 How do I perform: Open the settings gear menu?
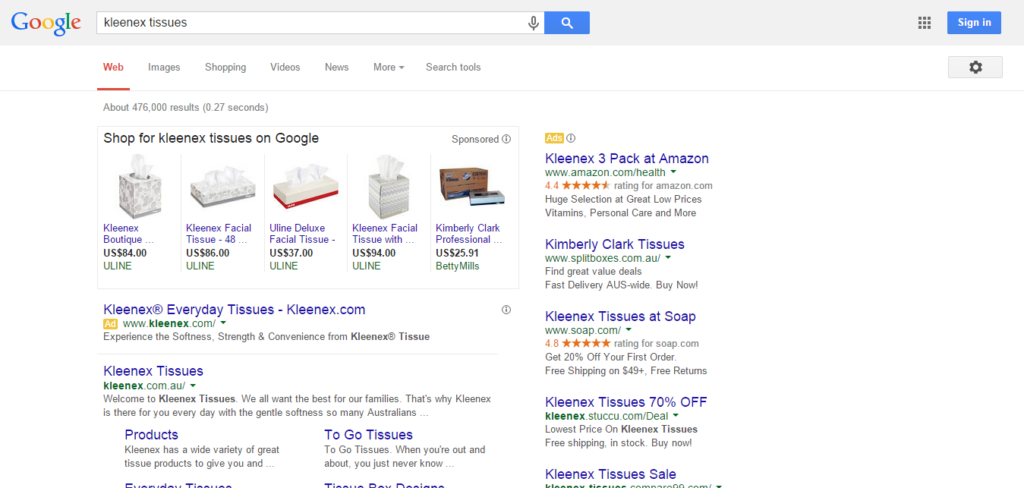click(x=975, y=67)
